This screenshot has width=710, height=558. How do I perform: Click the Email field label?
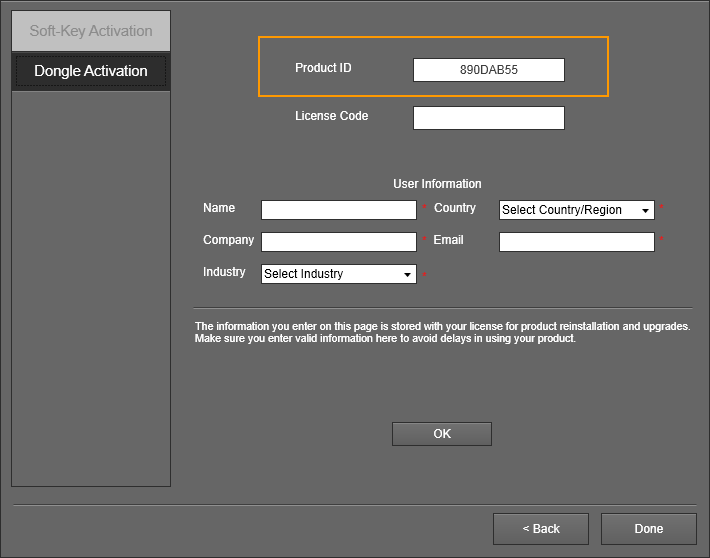point(449,240)
